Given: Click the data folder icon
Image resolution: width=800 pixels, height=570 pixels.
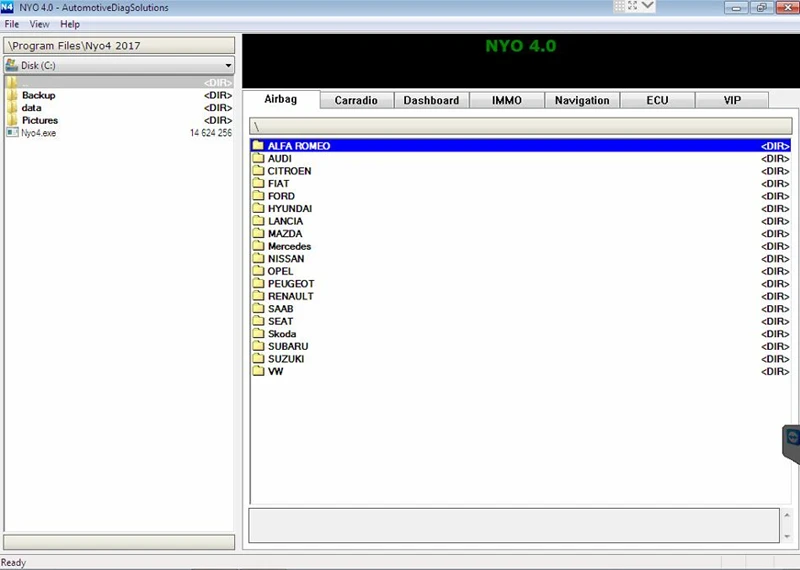Looking at the screenshot, I should pyautogui.click(x=12, y=108).
